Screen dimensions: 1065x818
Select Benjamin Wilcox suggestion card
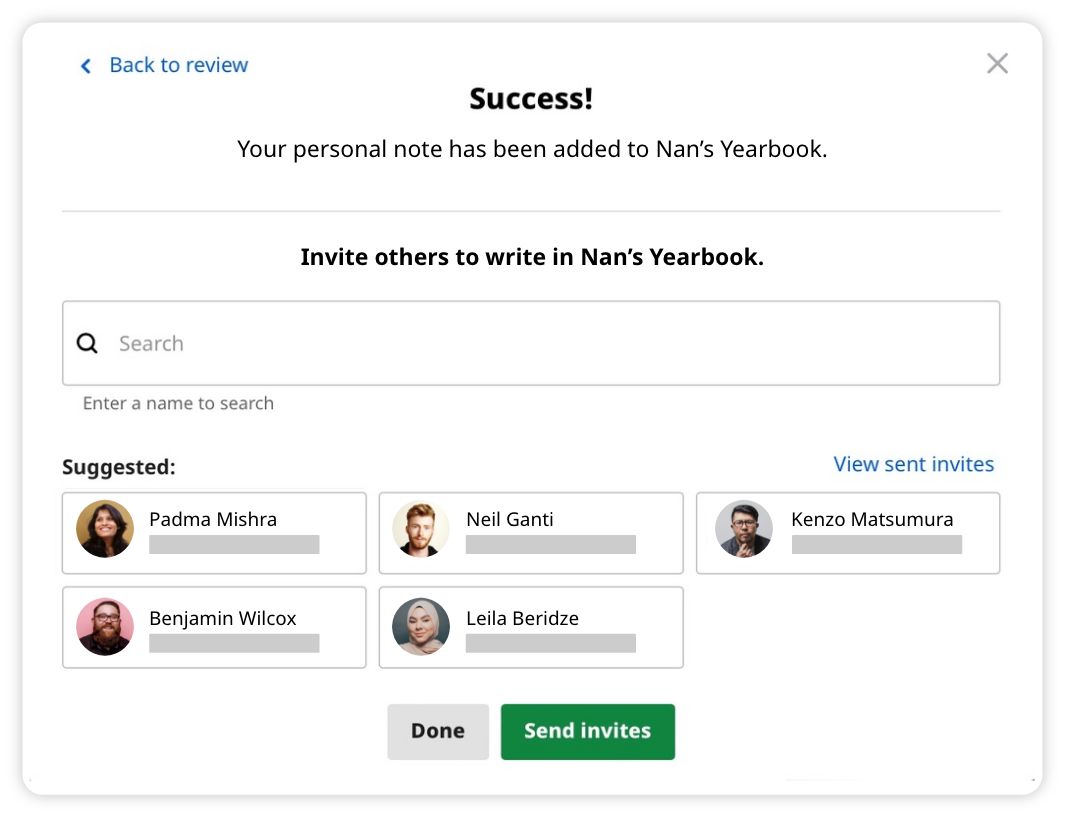tap(214, 627)
